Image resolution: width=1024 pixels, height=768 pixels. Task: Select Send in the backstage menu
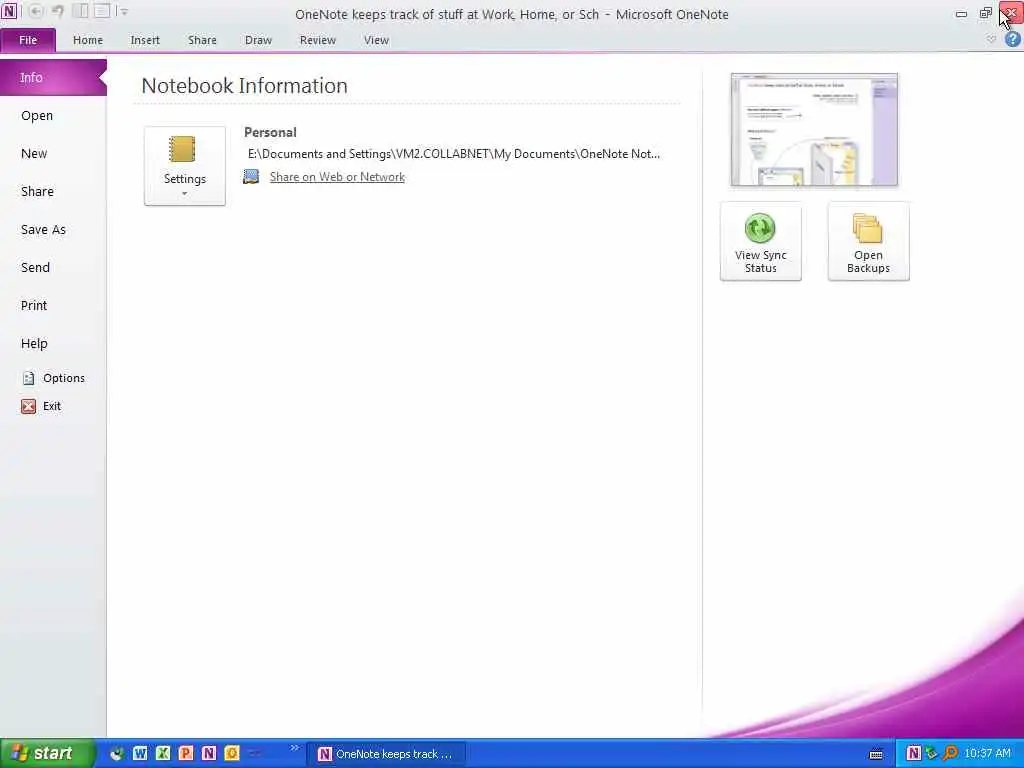[x=35, y=267]
